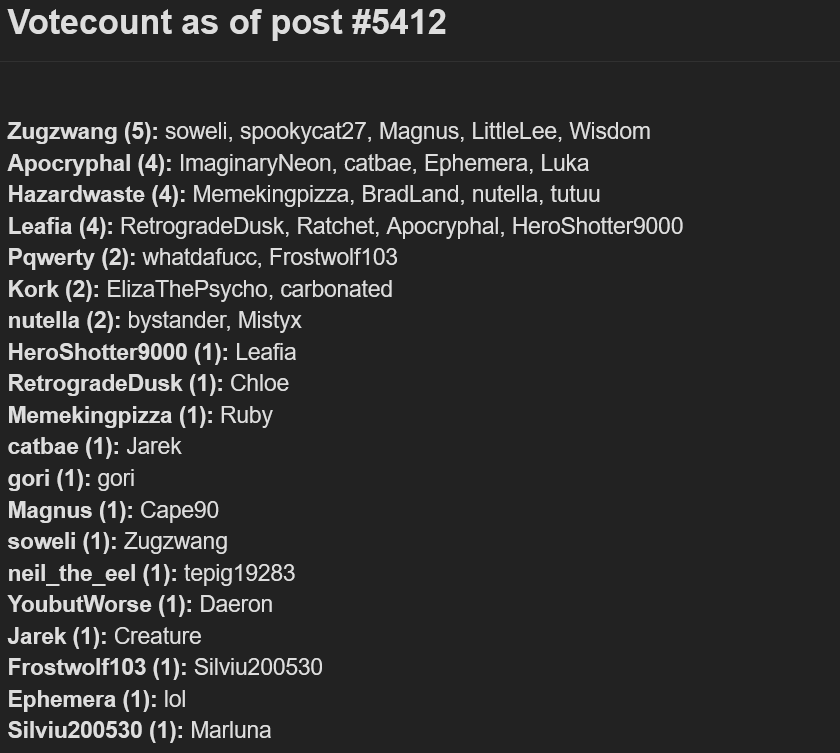This screenshot has width=840, height=753.
Task: Click voter Cape90
Action: click(x=179, y=510)
